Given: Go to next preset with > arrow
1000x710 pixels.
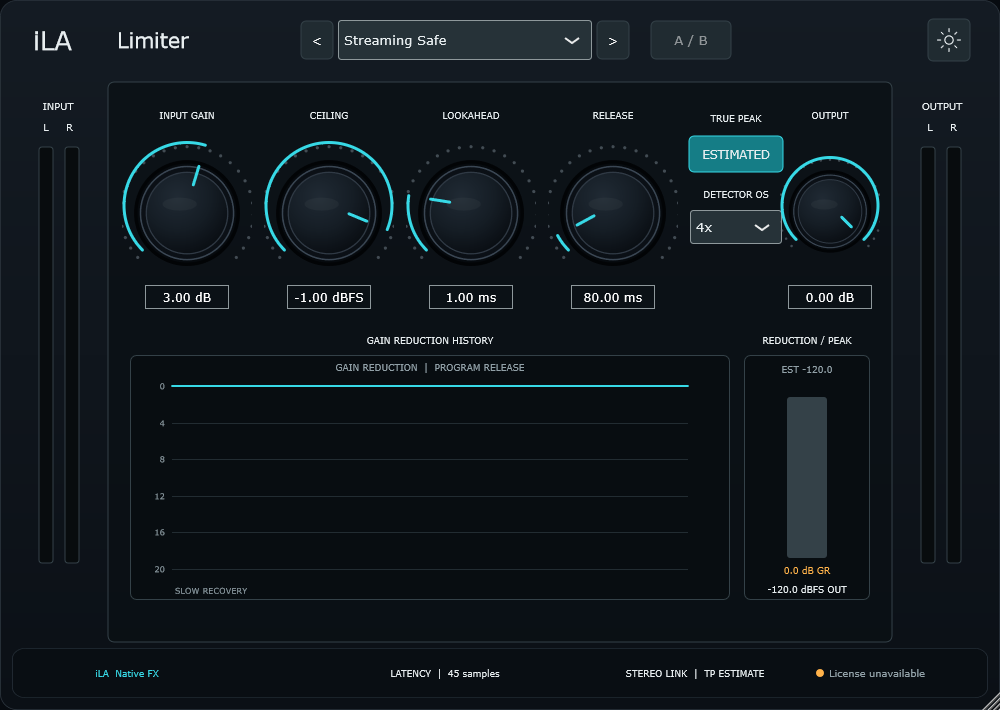Looking at the screenshot, I should point(613,40).
